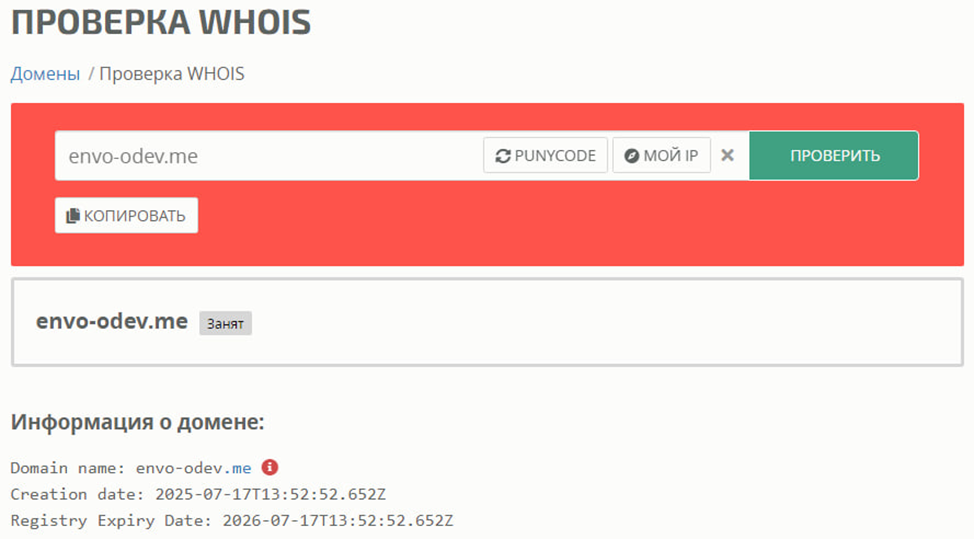This screenshot has width=974, height=539.
Task: Click the Domain name label text
Action: coord(68,468)
